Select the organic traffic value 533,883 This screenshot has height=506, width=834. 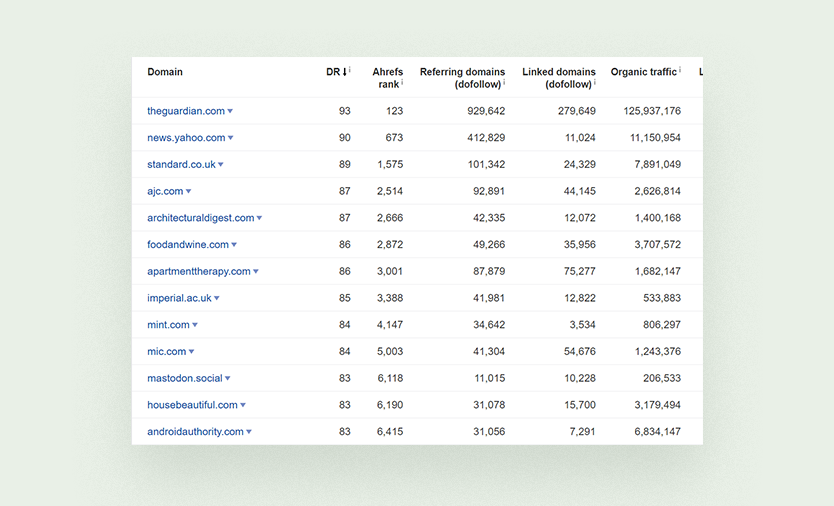point(662,298)
